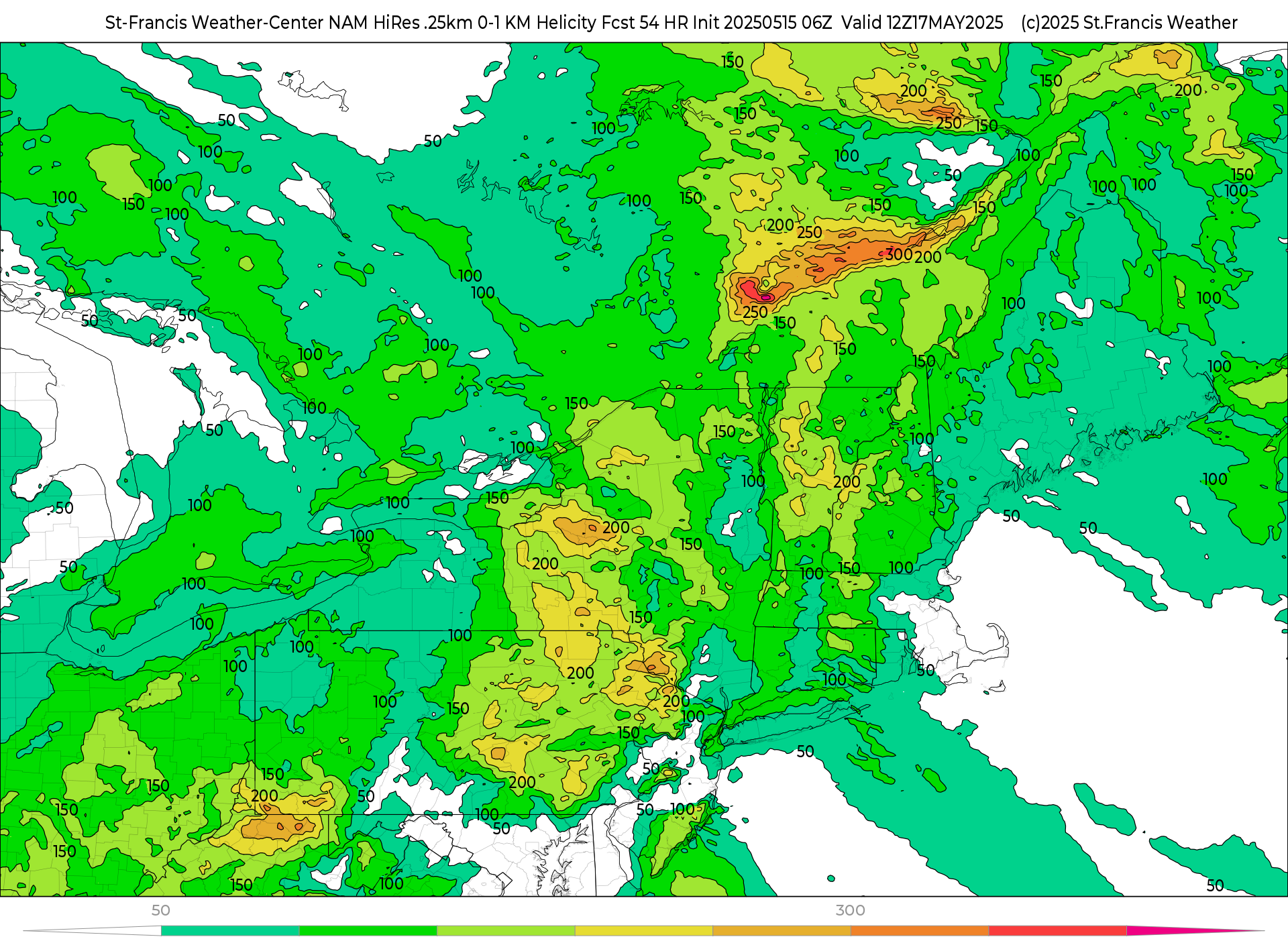This screenshot has width=1288, height=939.
Task: Click '0-1 KM Helicity' in the title
Action: (x=537, y=23)
